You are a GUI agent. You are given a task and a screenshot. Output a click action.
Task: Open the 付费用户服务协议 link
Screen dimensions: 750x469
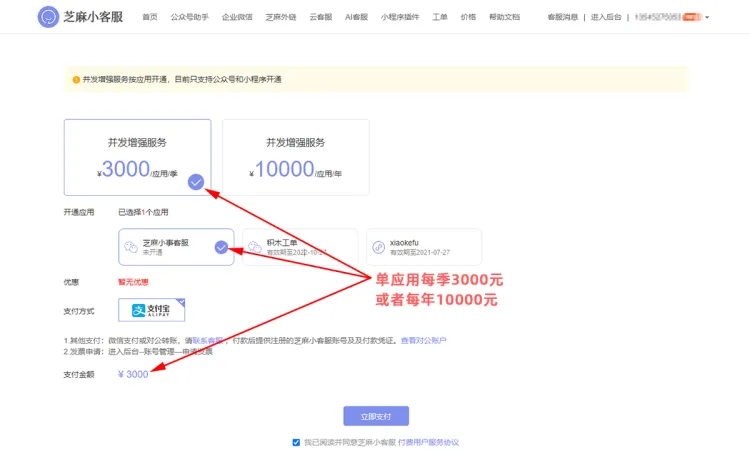(428, 442)
